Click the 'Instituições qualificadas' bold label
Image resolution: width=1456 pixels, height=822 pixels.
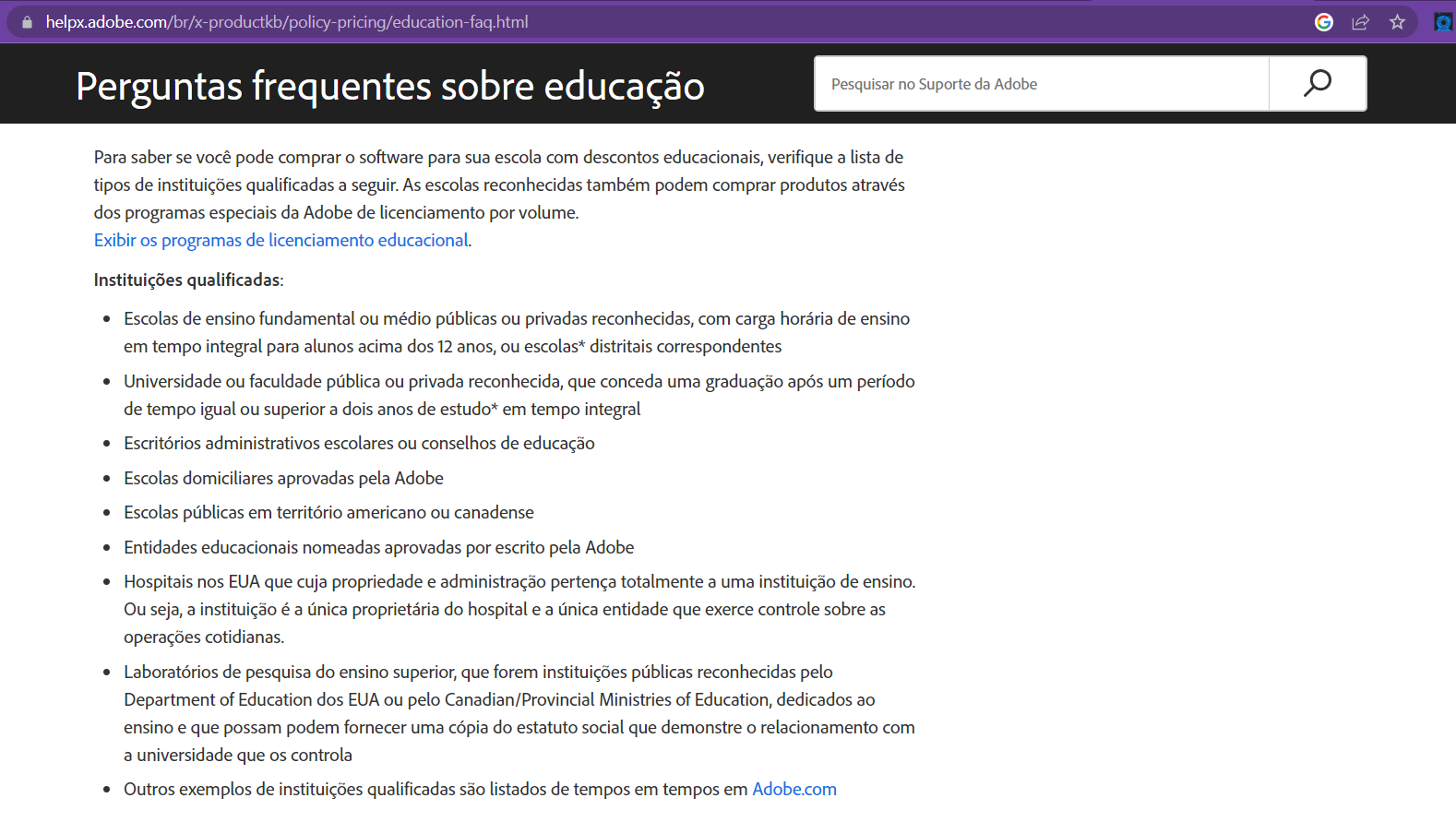tap(187, 280)
